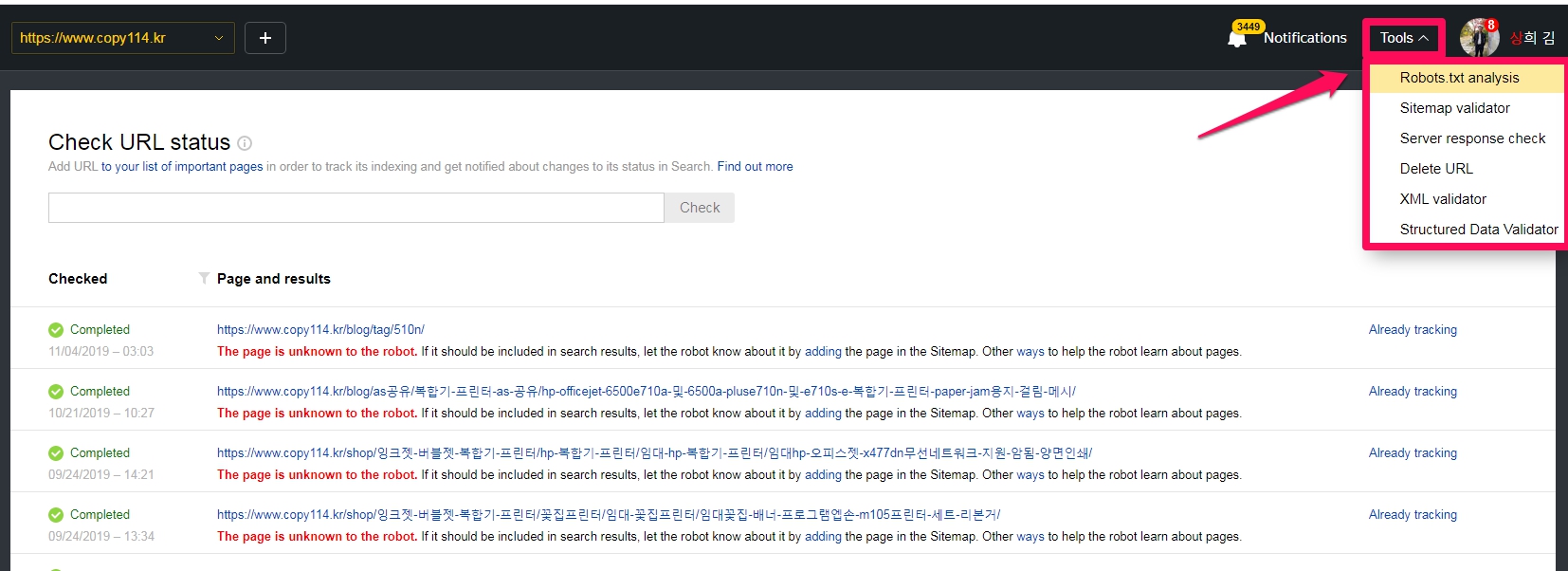
Task: Click the plus add-site button
Action: coord(265,38)
